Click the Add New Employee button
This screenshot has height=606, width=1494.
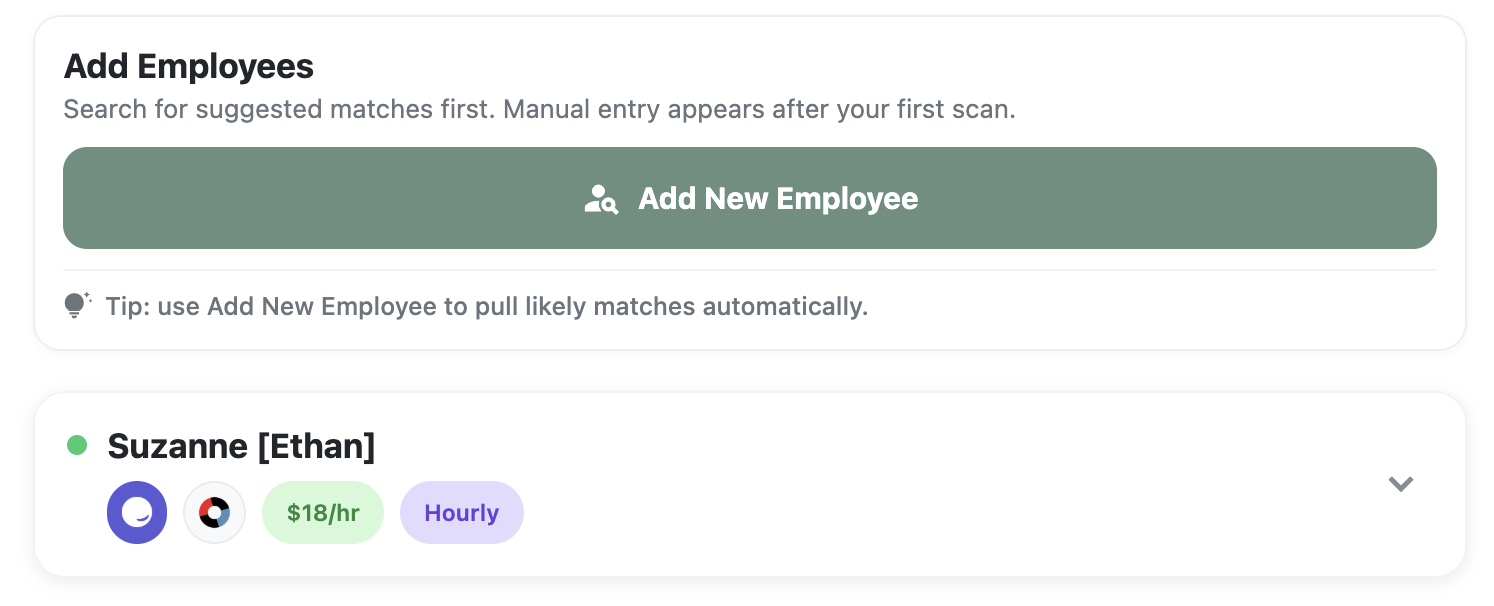pos(750,198)
